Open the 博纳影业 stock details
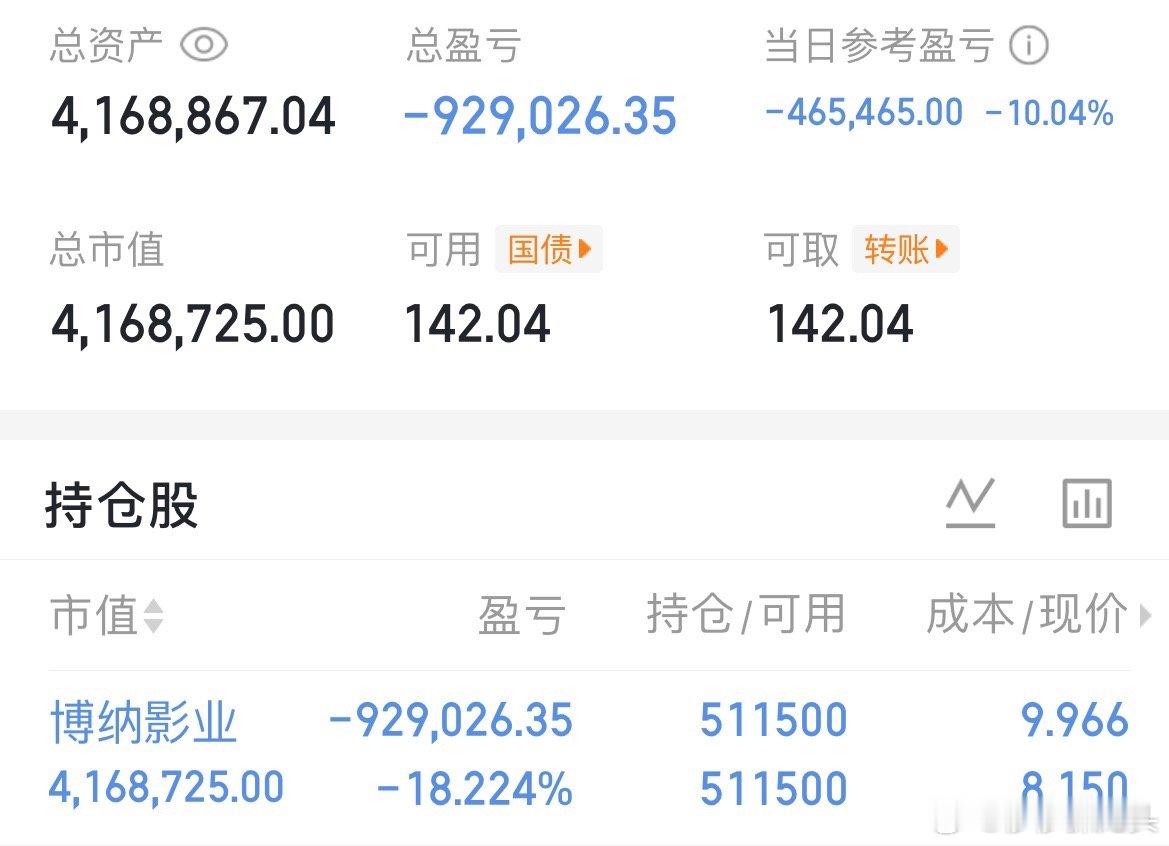This screenshot has width=1169, height=846. pyautogui.click(x=144, y=720)
